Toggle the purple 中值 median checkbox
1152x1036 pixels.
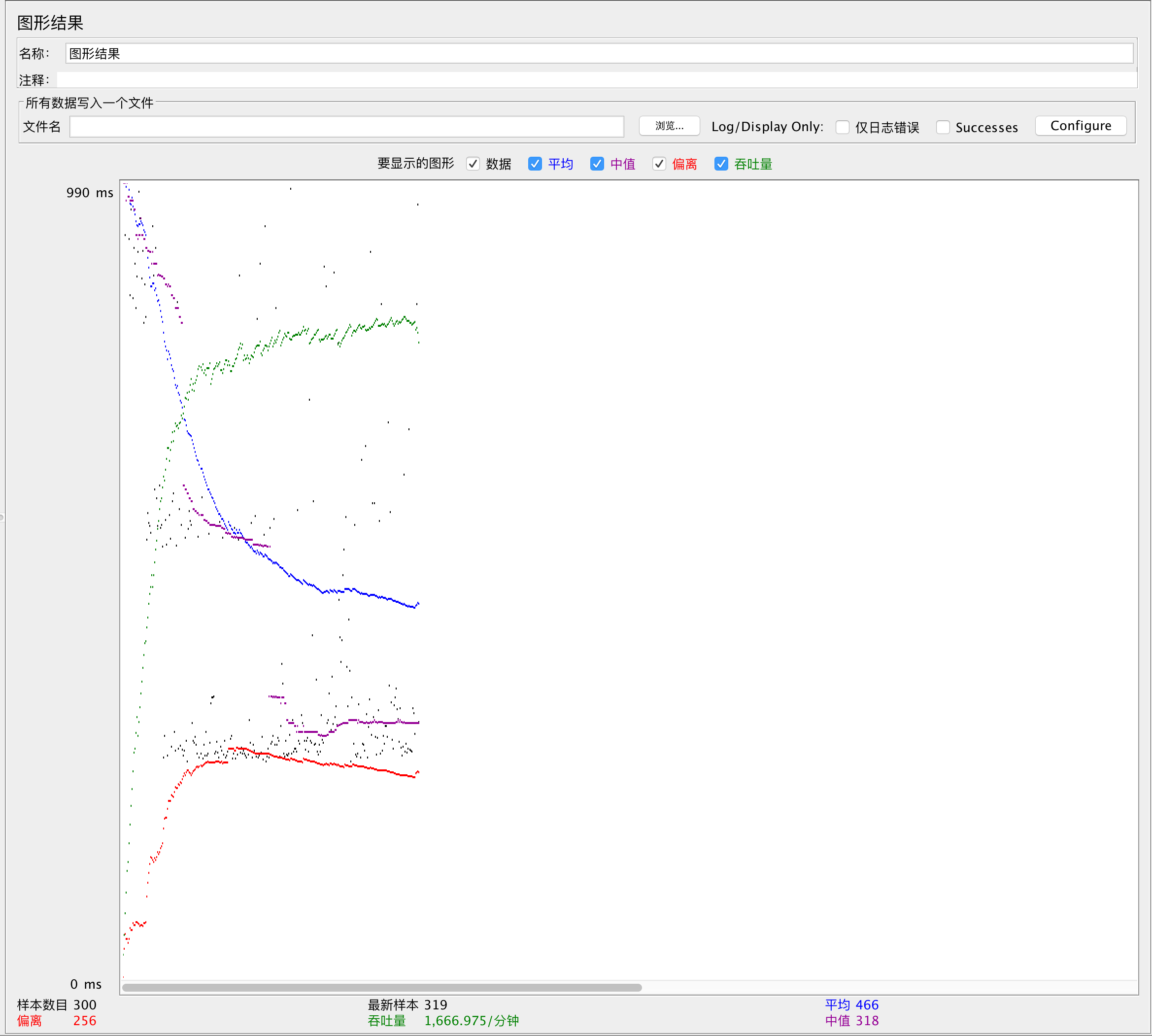coord(597,164)
